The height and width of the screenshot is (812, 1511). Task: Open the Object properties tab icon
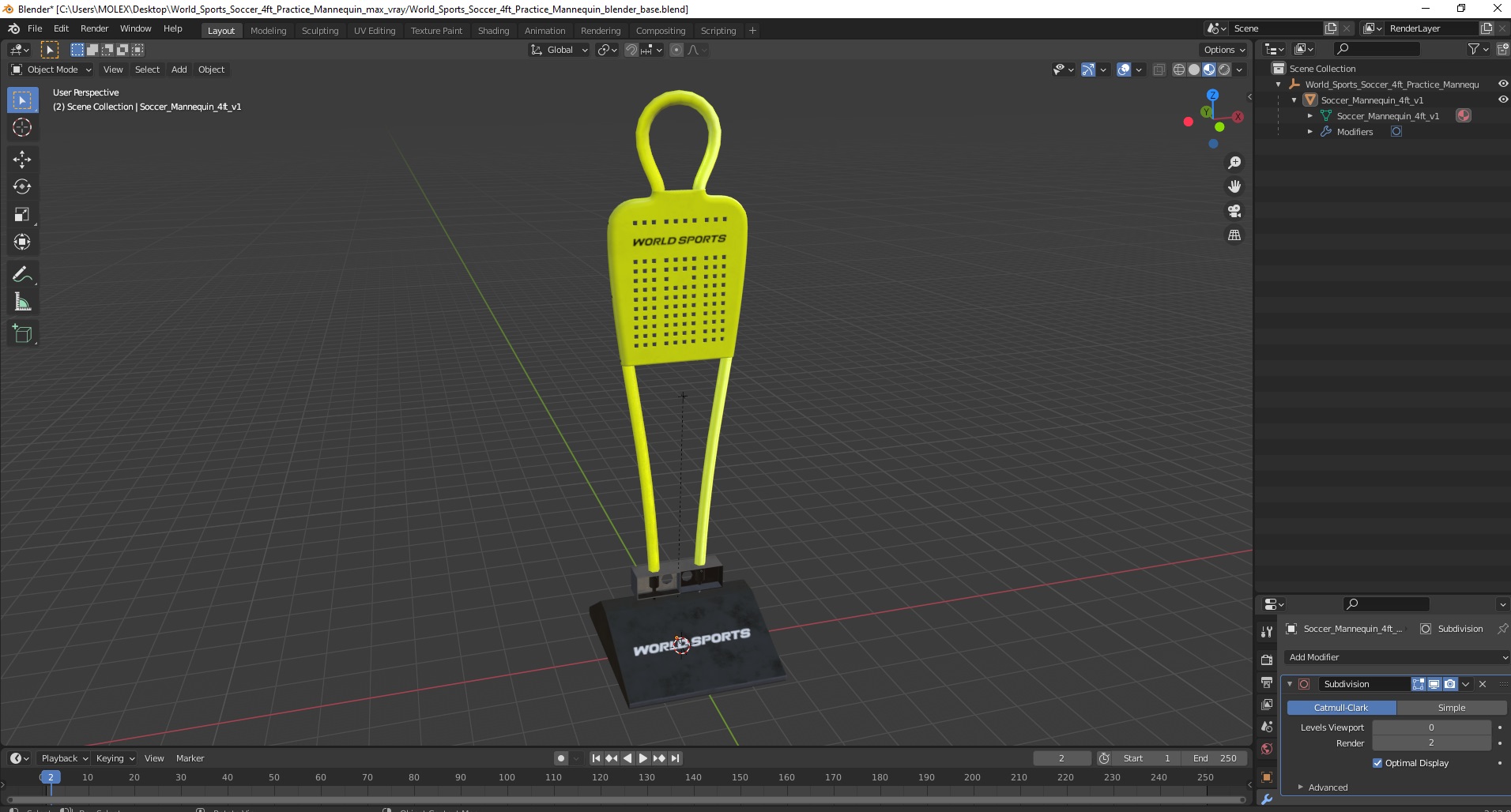(1267, 777)
